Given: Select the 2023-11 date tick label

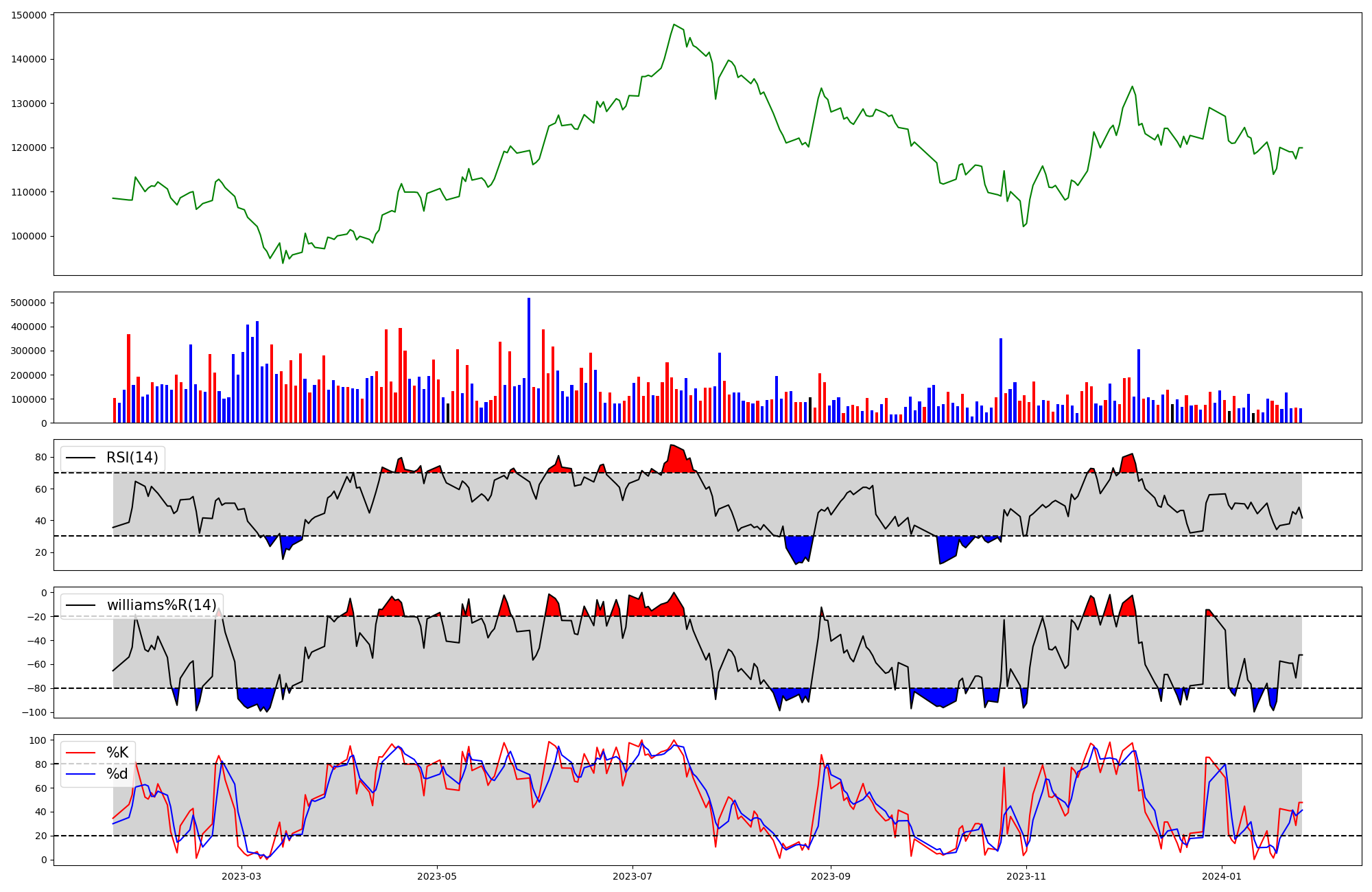Looking at the screenshot, I should pyautogui.click(x=1026, y=876).
